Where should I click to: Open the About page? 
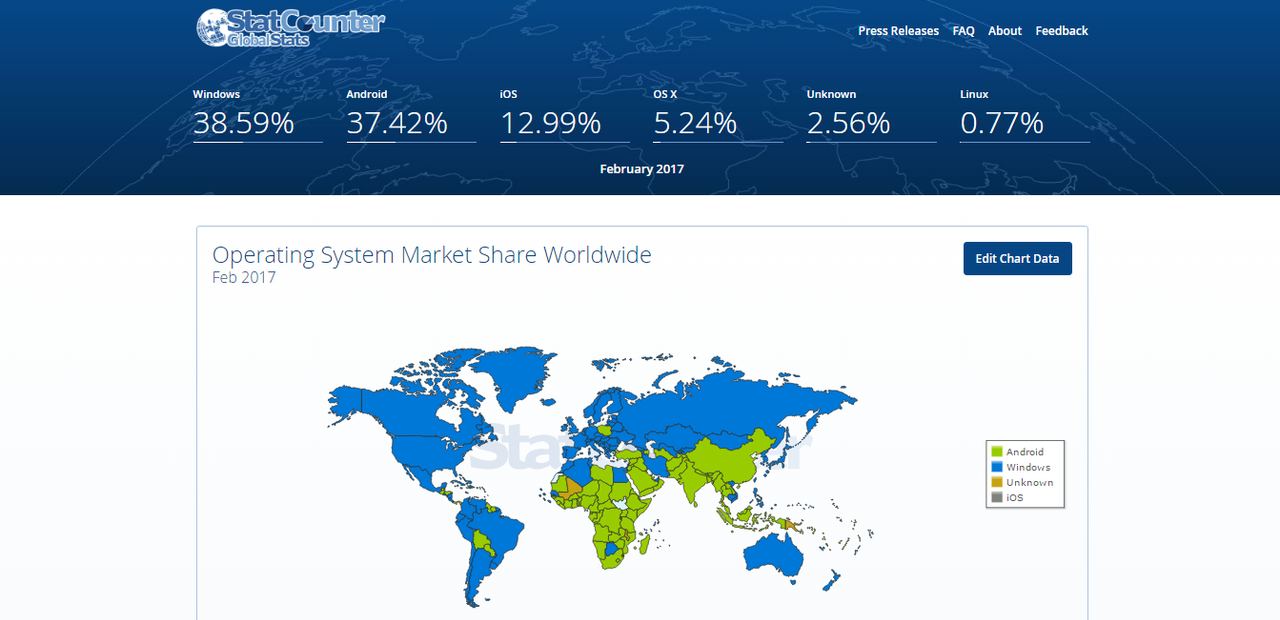click(x=1005, y=31)
